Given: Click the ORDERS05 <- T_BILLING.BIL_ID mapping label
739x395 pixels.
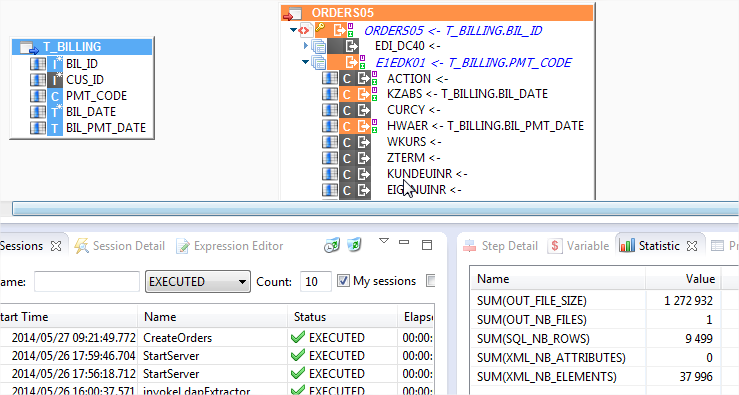Looking at the screenshot, I should click(453, 31).
